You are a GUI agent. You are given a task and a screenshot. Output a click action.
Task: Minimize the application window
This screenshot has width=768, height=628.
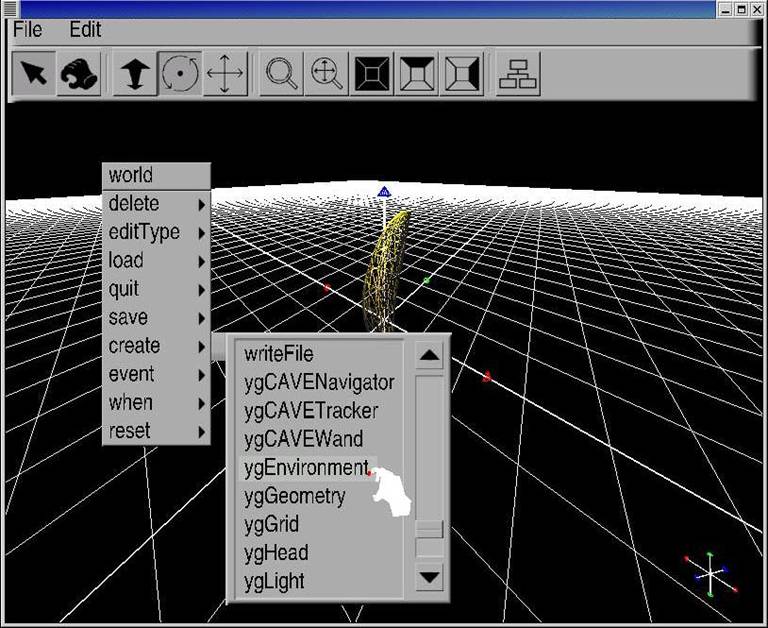(726, 9)
